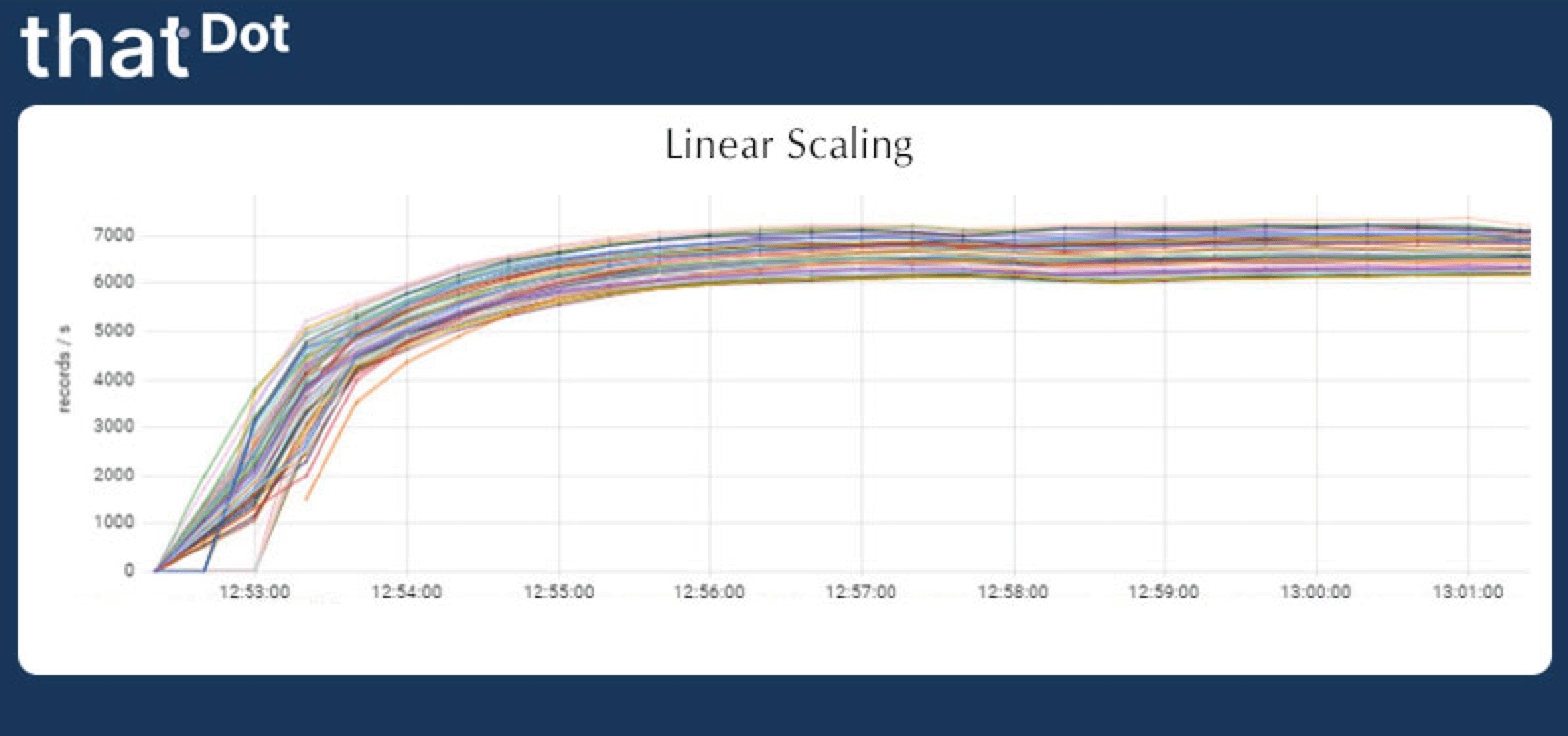Screen dimensions: 1568x736
Task: Click the 13:01:00 time label
Action: [x=1467, y=592]
